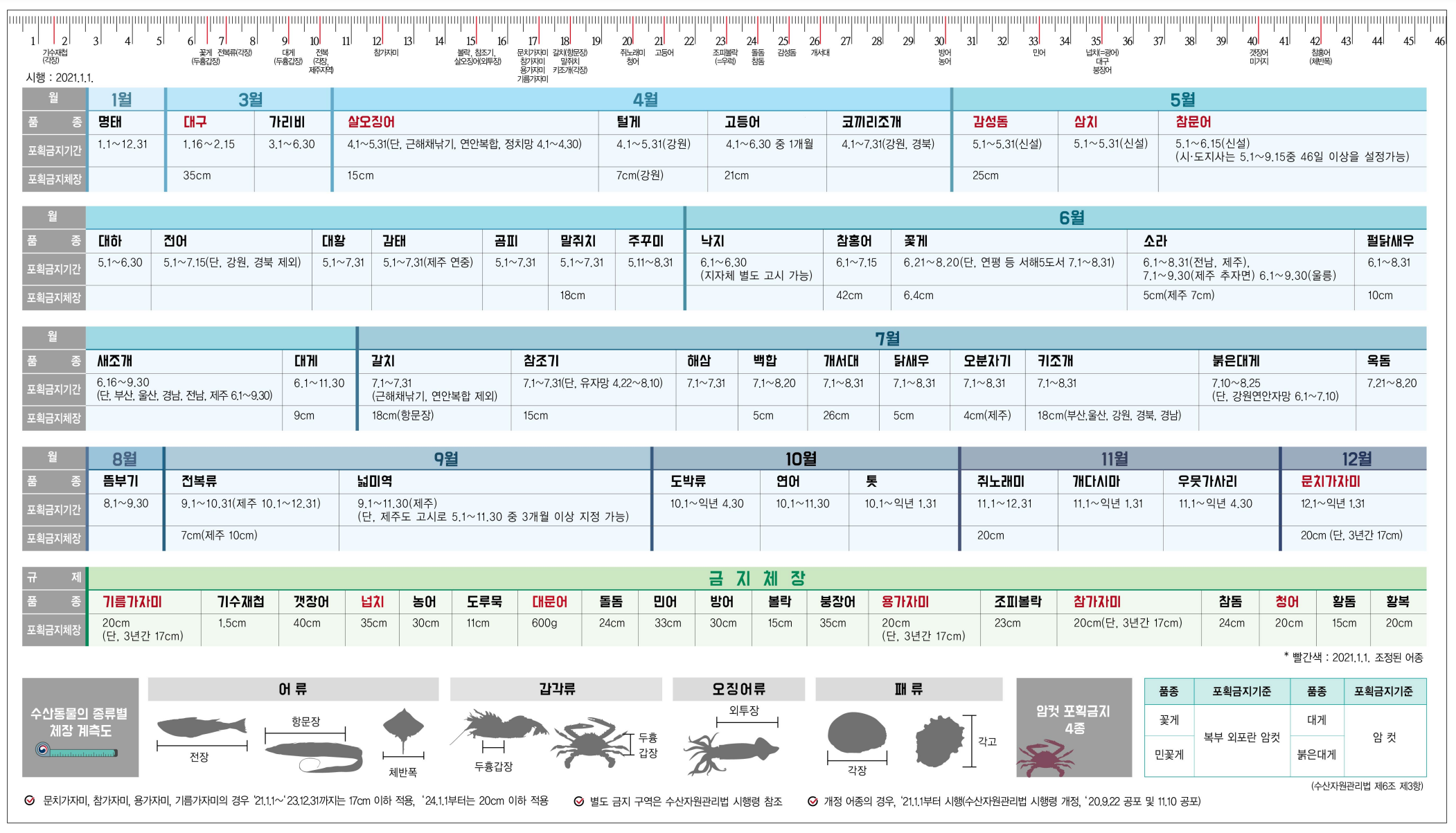Viewport: 1456px width, 833px height.
Task: Click the 36 mark on the ruler
Action: click(x=1127, y=42)
